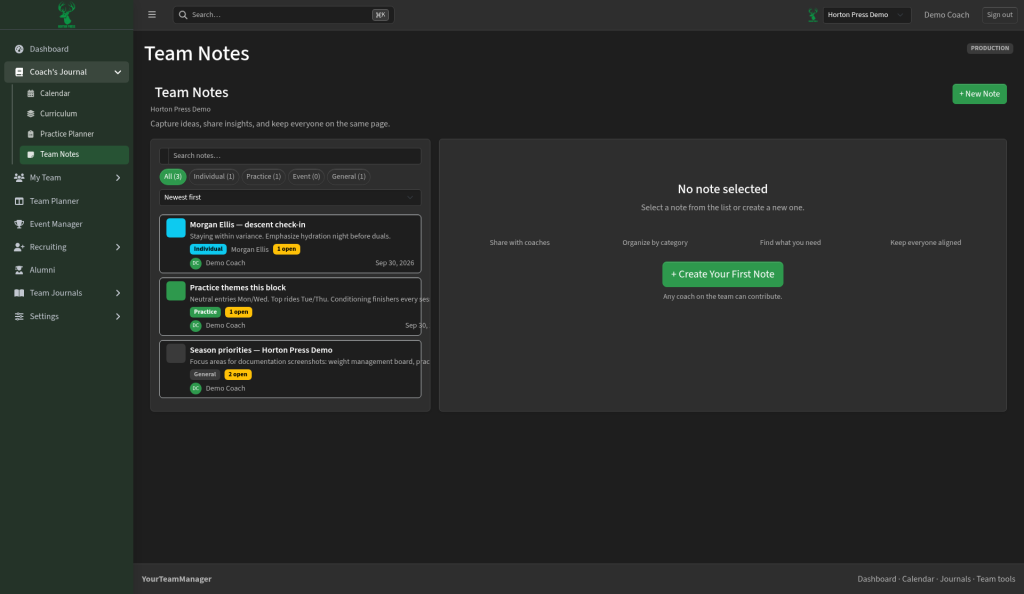Click the Team Journals book icon
The height and width of the screenshot is (594, 1024).
coord(19,293)
